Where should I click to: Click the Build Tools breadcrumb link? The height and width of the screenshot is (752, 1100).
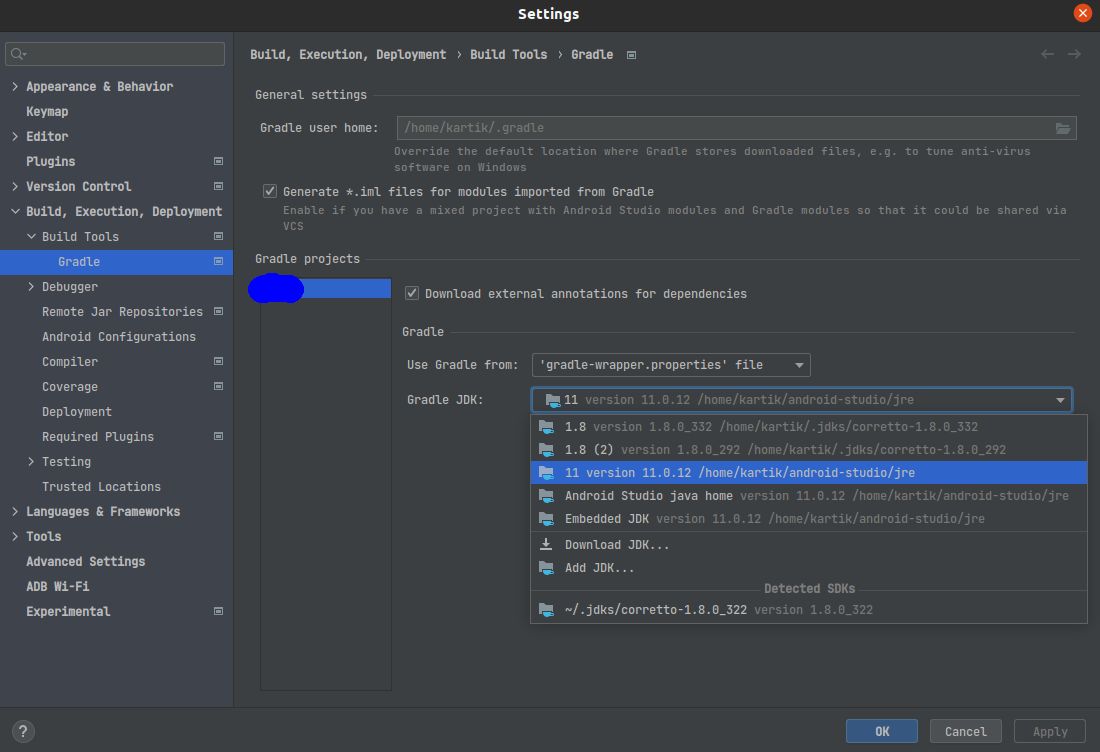[x=509, y=55]
